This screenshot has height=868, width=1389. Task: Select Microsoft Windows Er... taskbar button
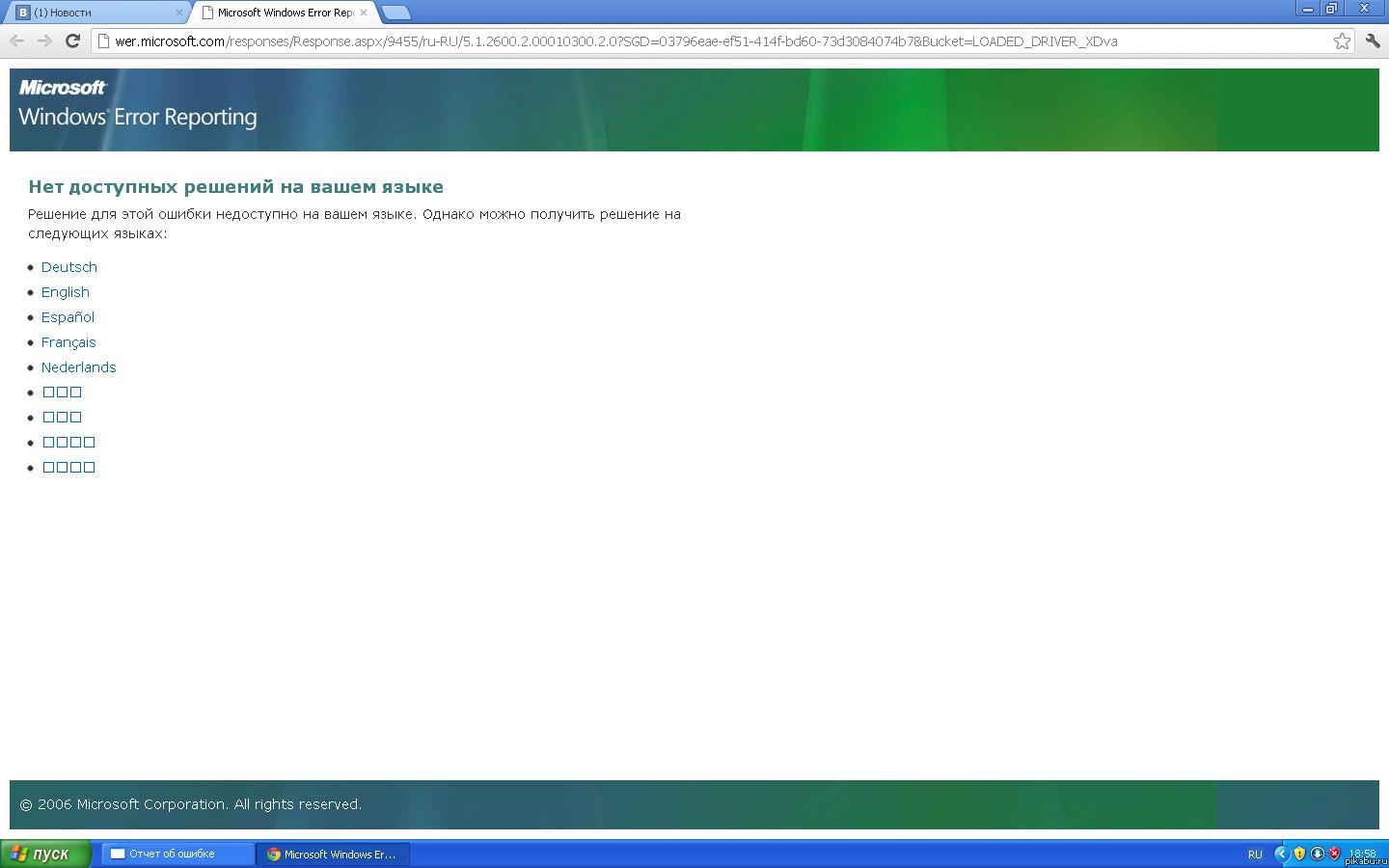point(333,854)
